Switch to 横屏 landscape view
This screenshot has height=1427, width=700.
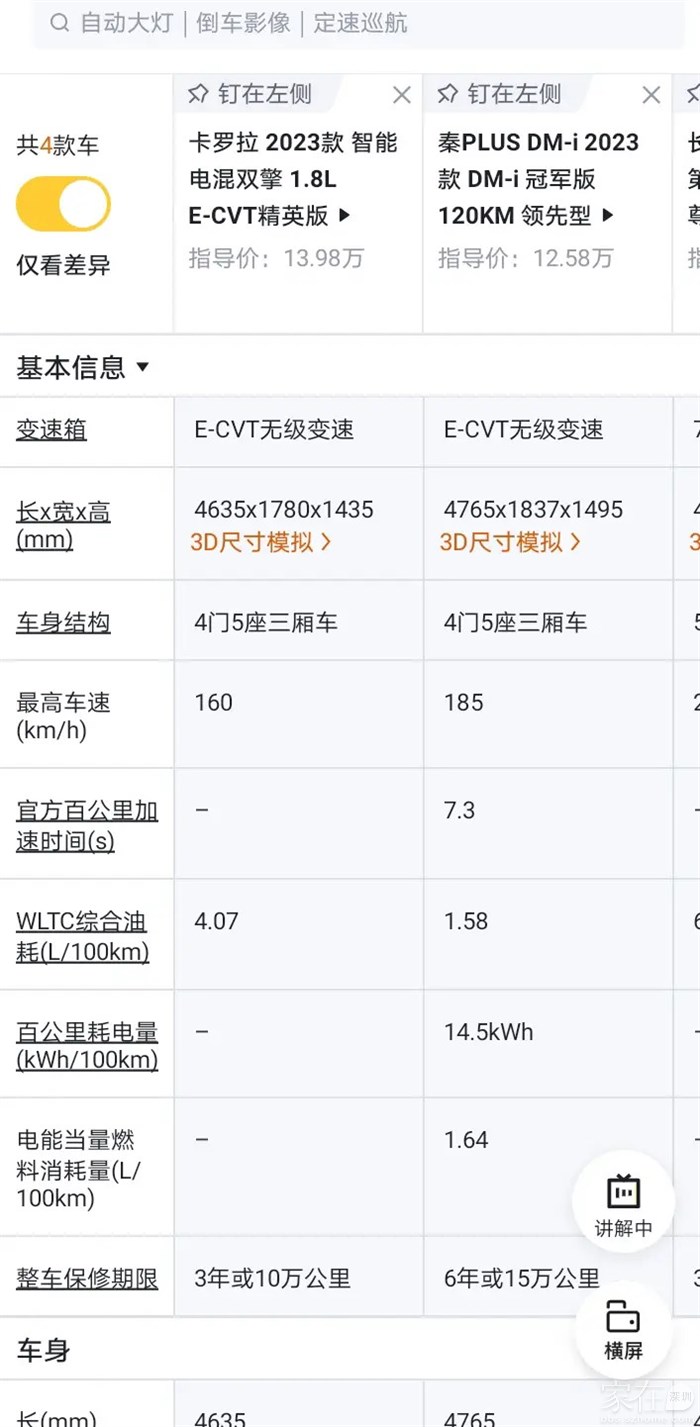623,1328
